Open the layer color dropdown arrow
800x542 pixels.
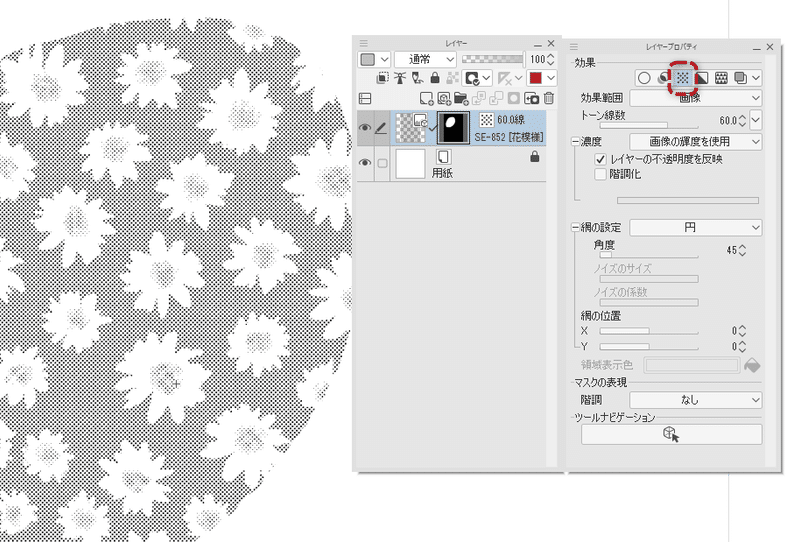(x=551, y=78)
